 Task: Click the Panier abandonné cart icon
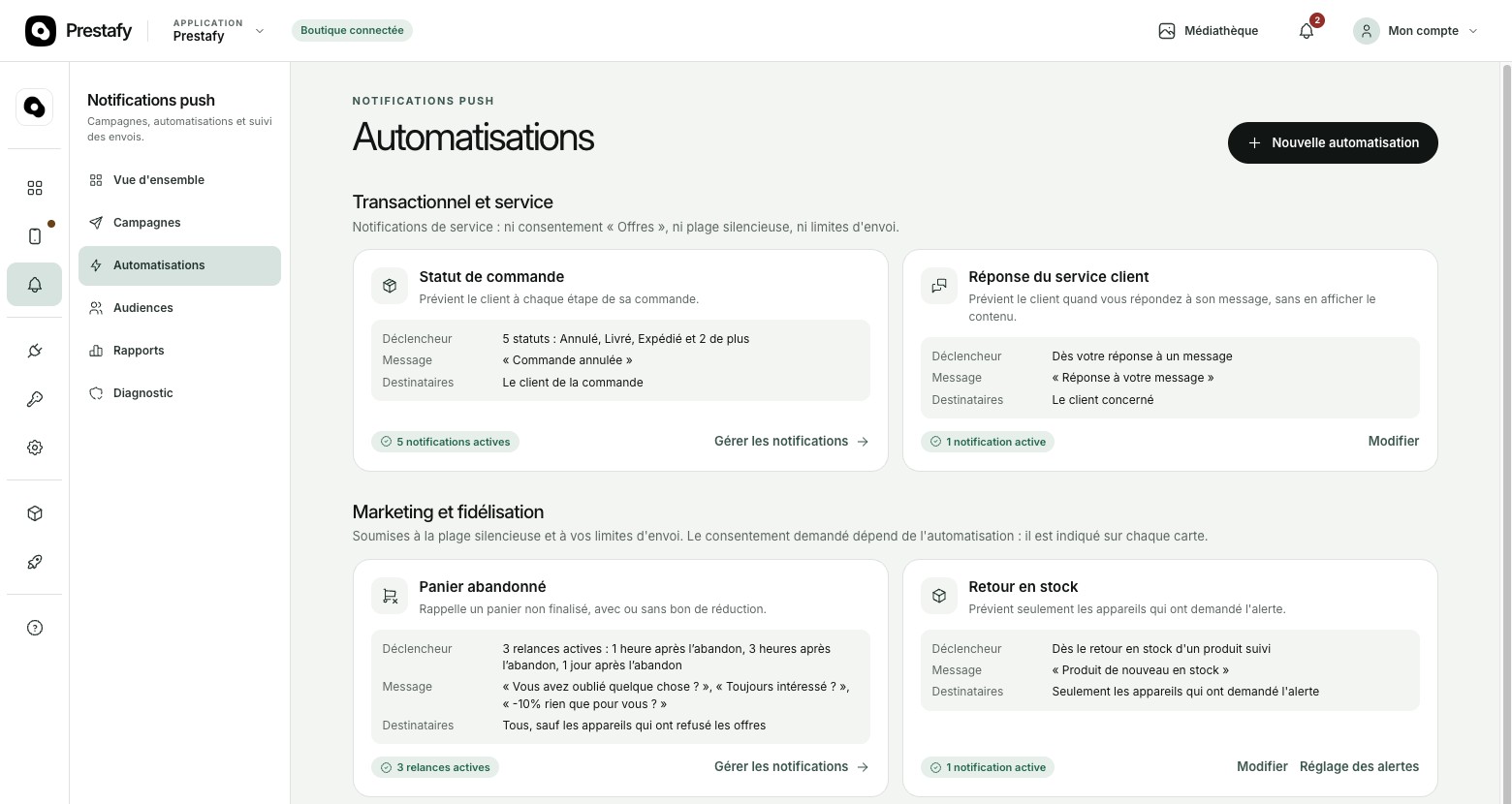point(390,596)
